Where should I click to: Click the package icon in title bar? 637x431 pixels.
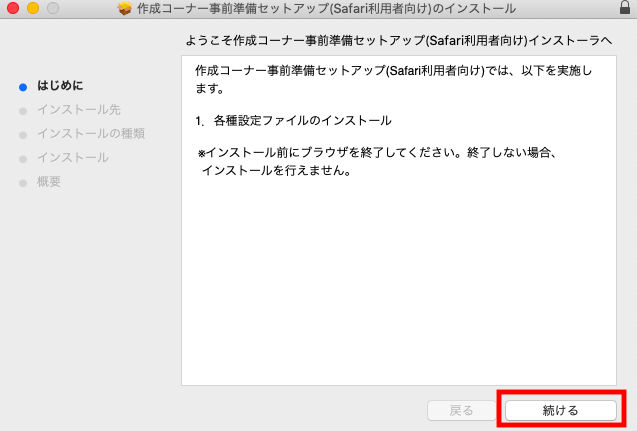tap(125, 8)
